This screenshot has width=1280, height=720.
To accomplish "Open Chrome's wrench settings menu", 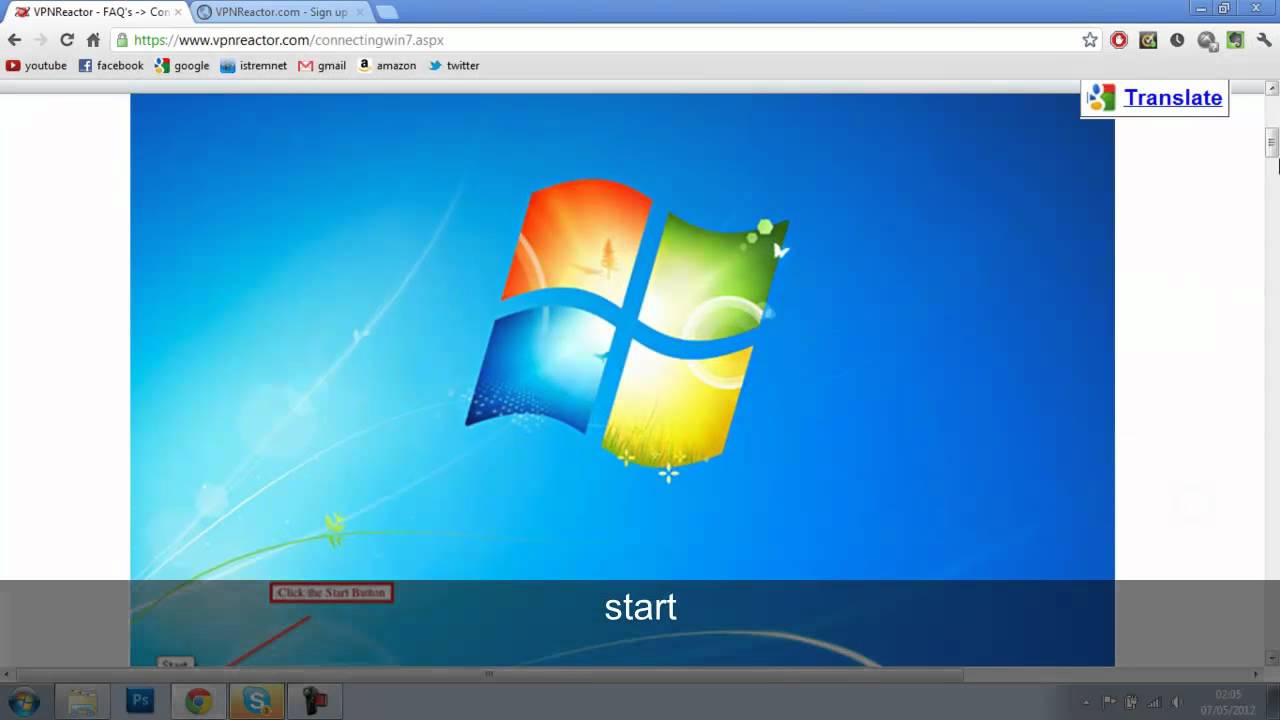I will pos(1264,40).
